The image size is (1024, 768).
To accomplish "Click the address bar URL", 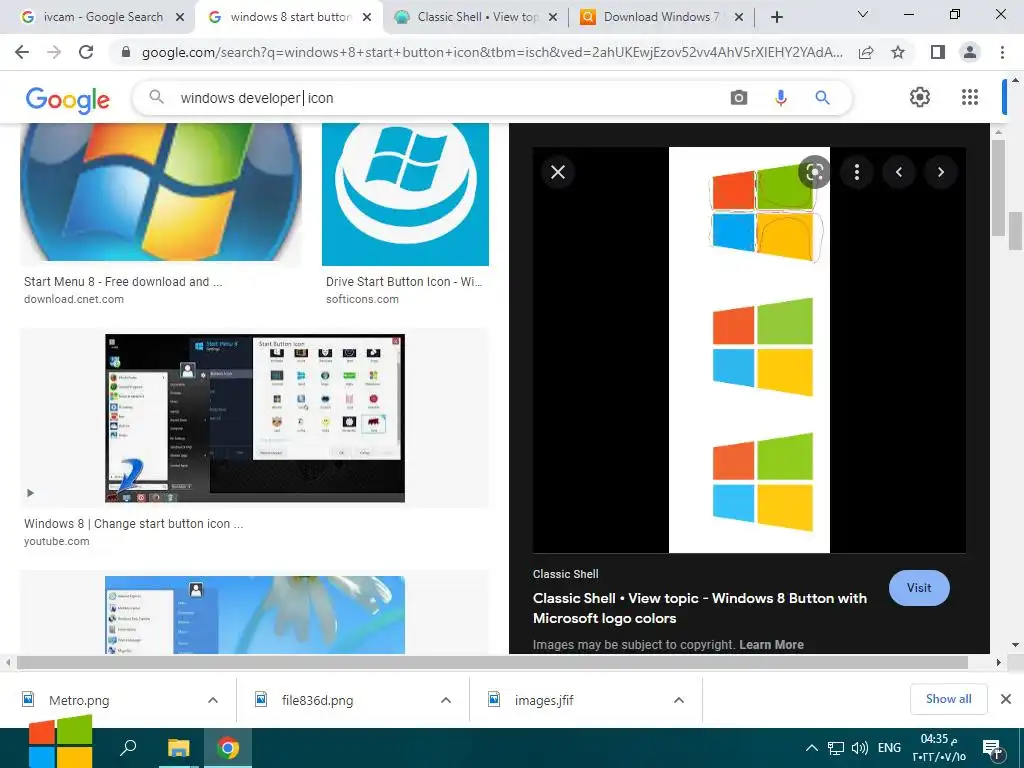I will click(492, 53).
